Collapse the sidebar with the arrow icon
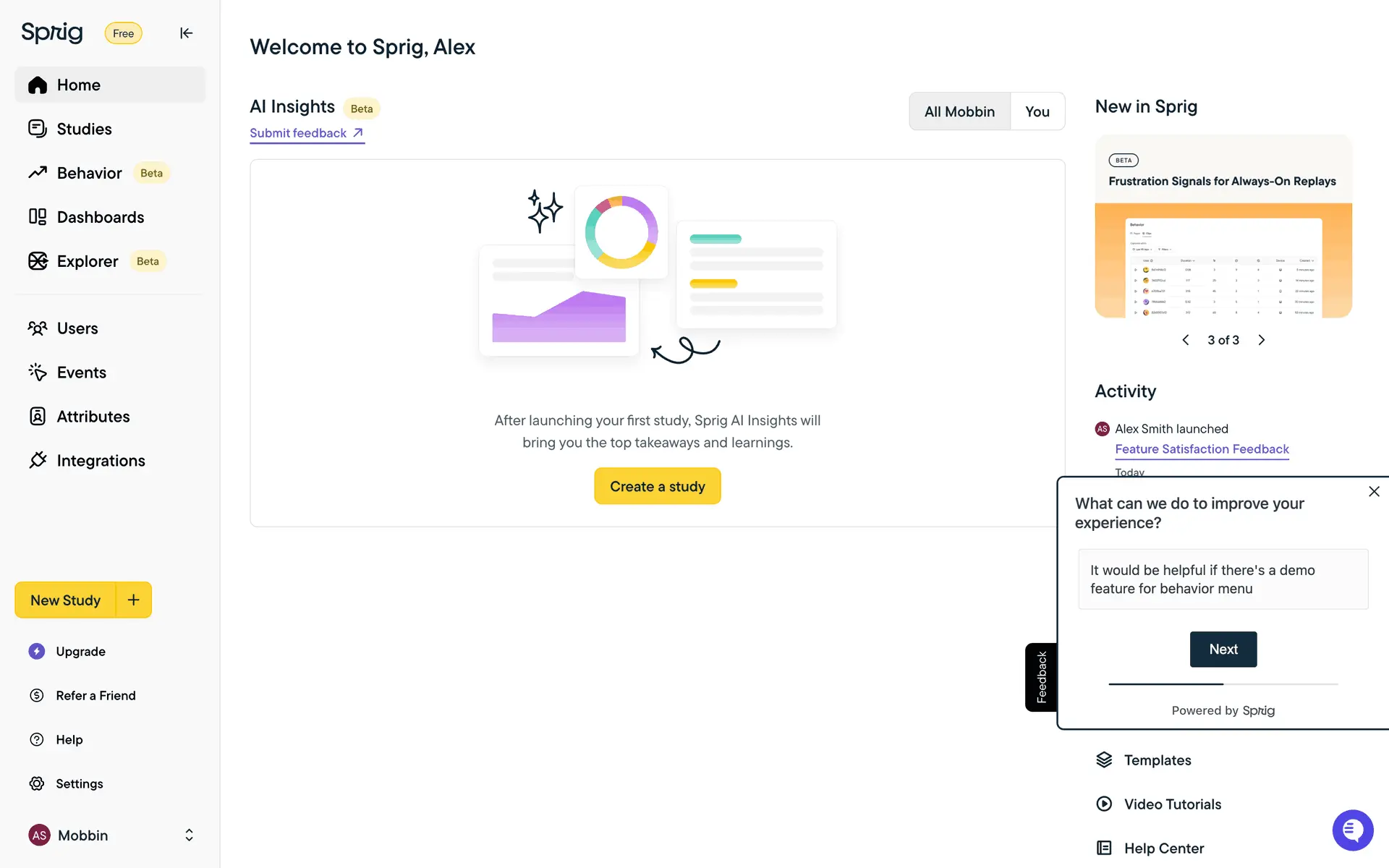 coord(186,33)
